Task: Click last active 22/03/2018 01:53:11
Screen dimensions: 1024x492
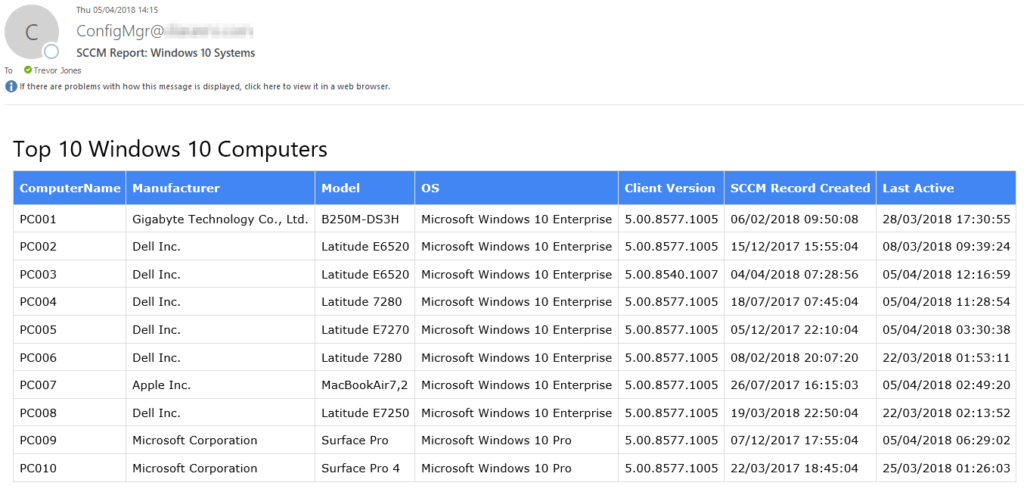Action: click(946, 357)
